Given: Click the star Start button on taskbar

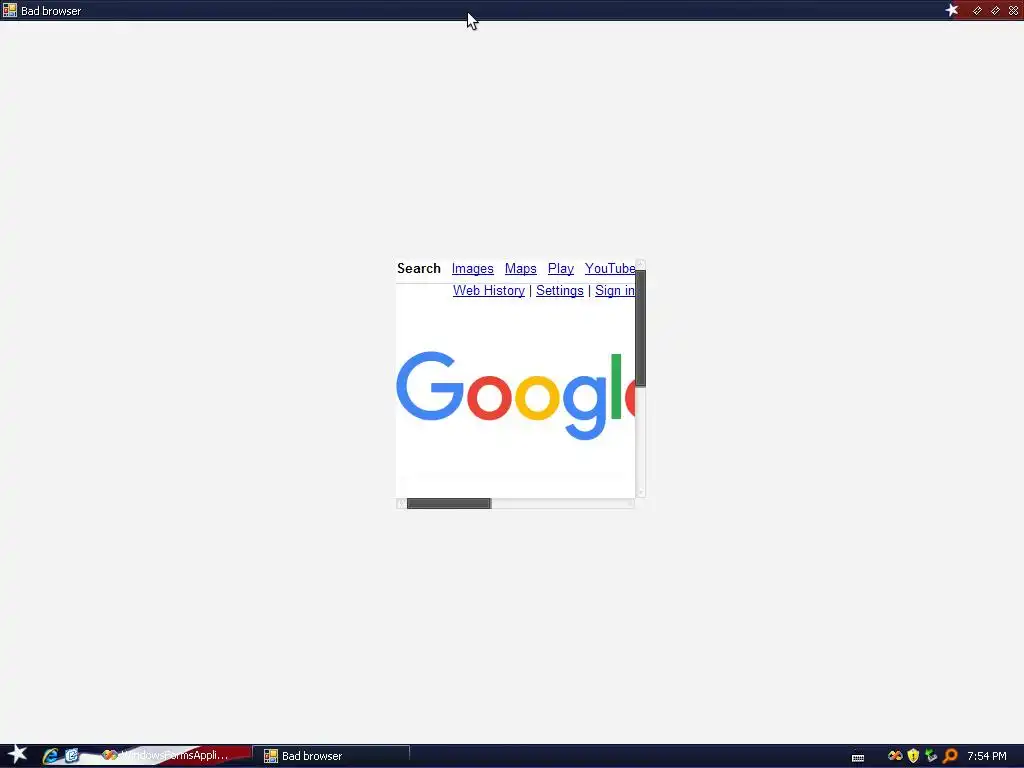Looking at the screenshot, I should [x=17, y=755].
